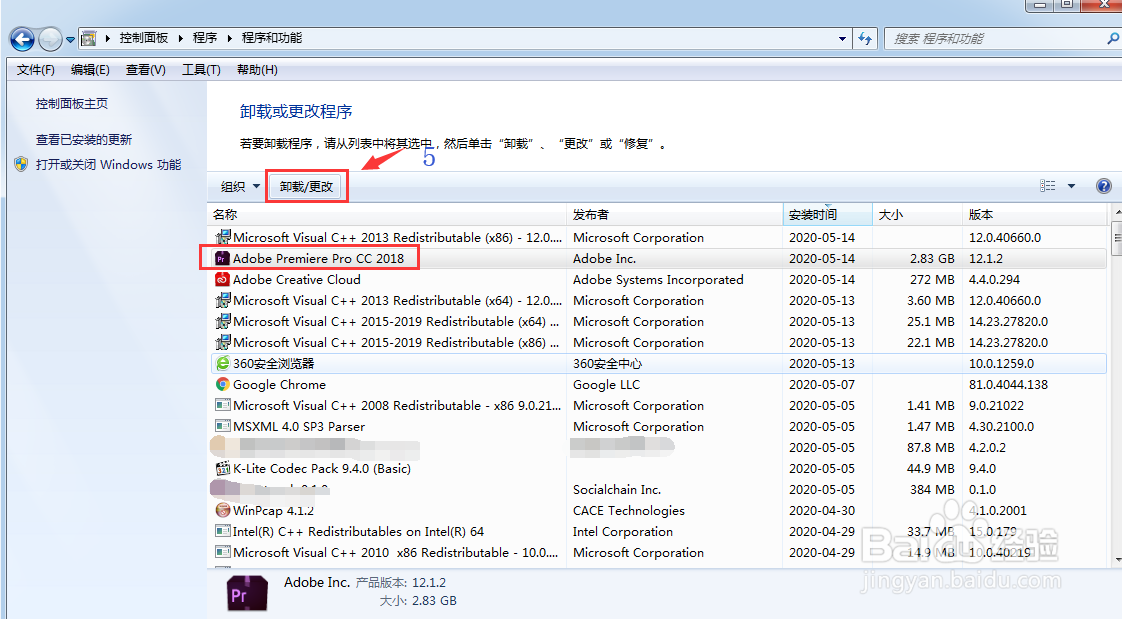Select the K-Lite Codec Pack icon
Screen dimensions: 1122x619
click(x=223, y=469)
